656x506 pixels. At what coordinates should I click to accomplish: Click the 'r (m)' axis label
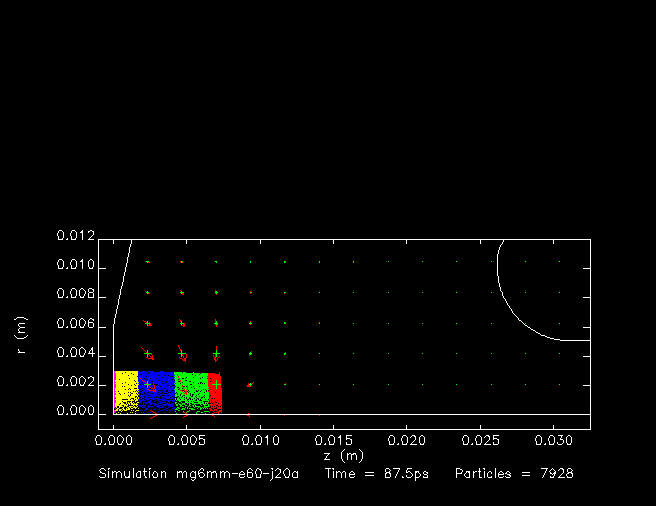pos(21,335)
